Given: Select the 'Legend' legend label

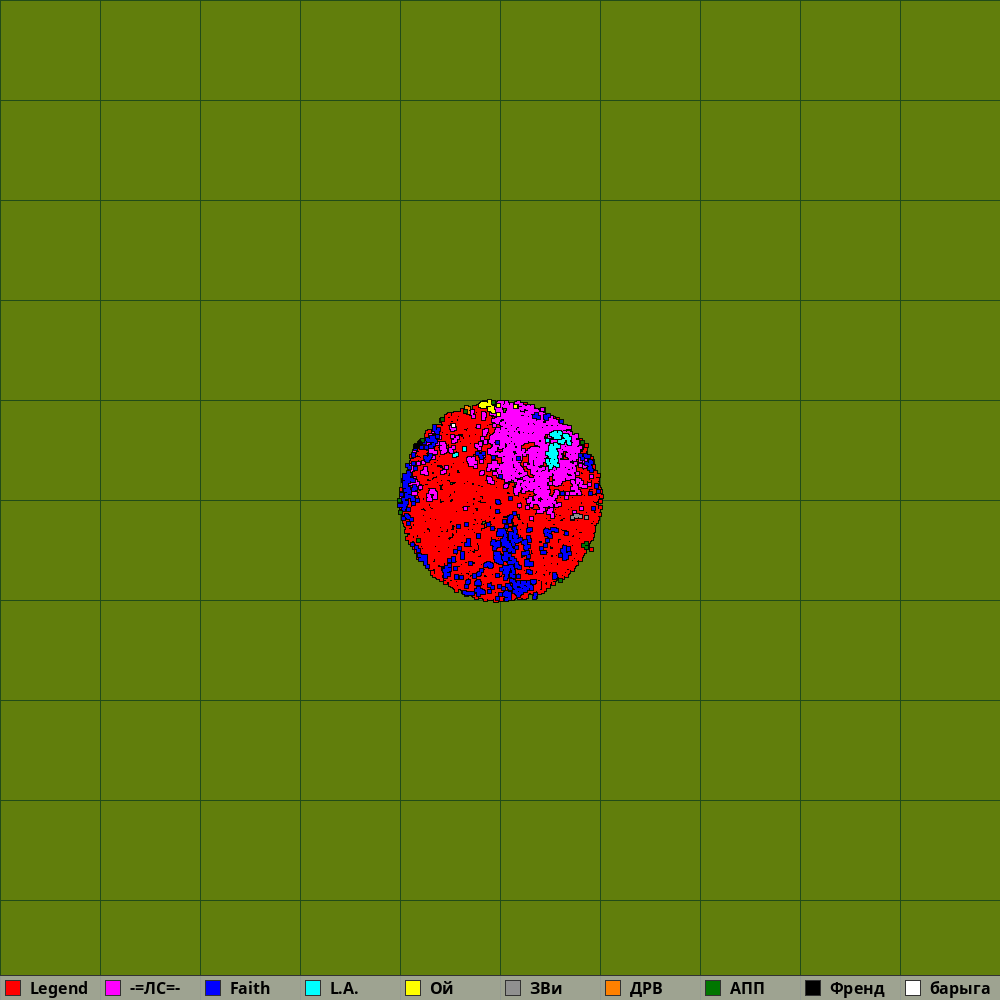Looking at the screenshot, I should click(x=59, y=989).
